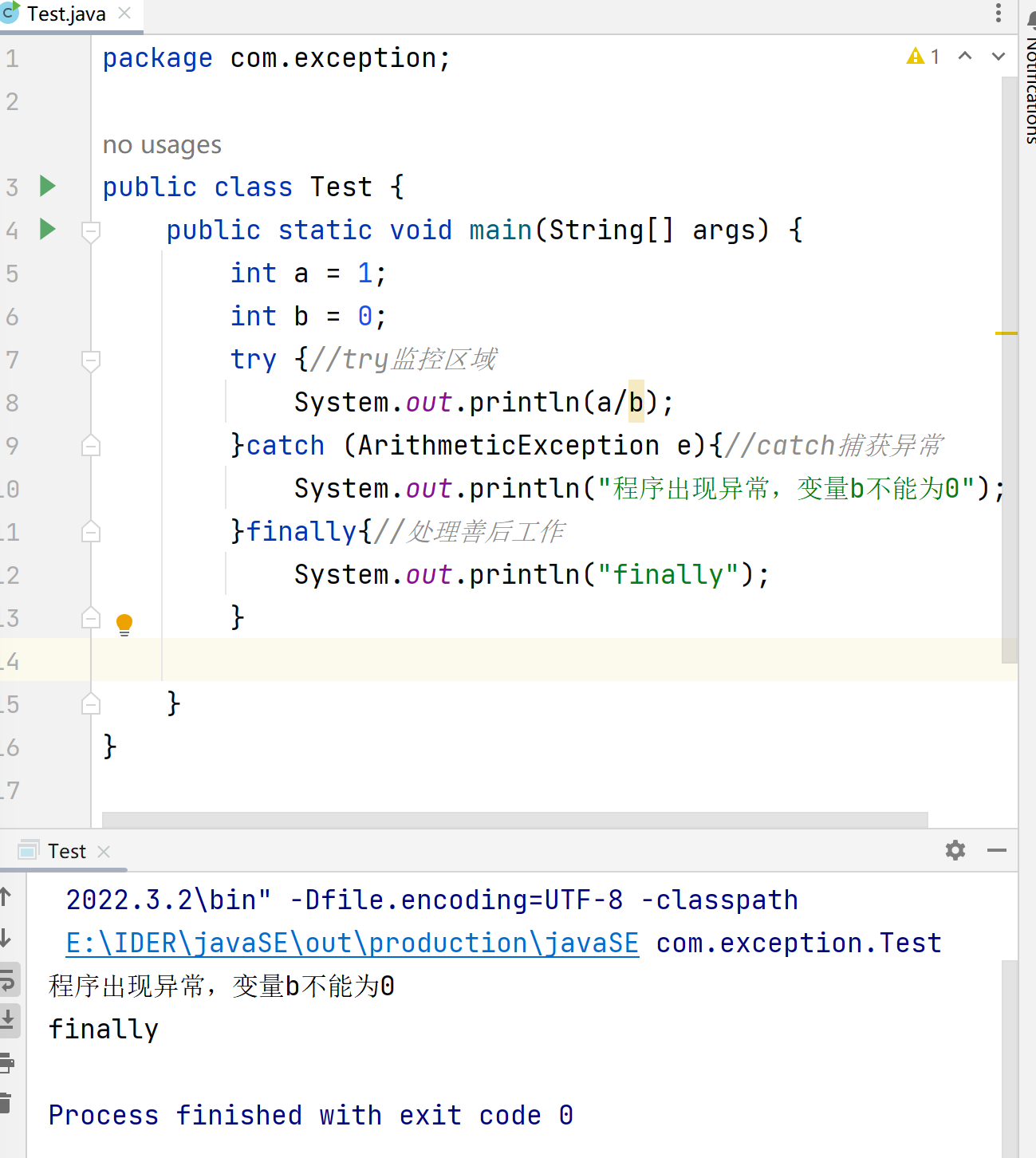Click the fold end marker beside the lightbulb

coord(91,618)
